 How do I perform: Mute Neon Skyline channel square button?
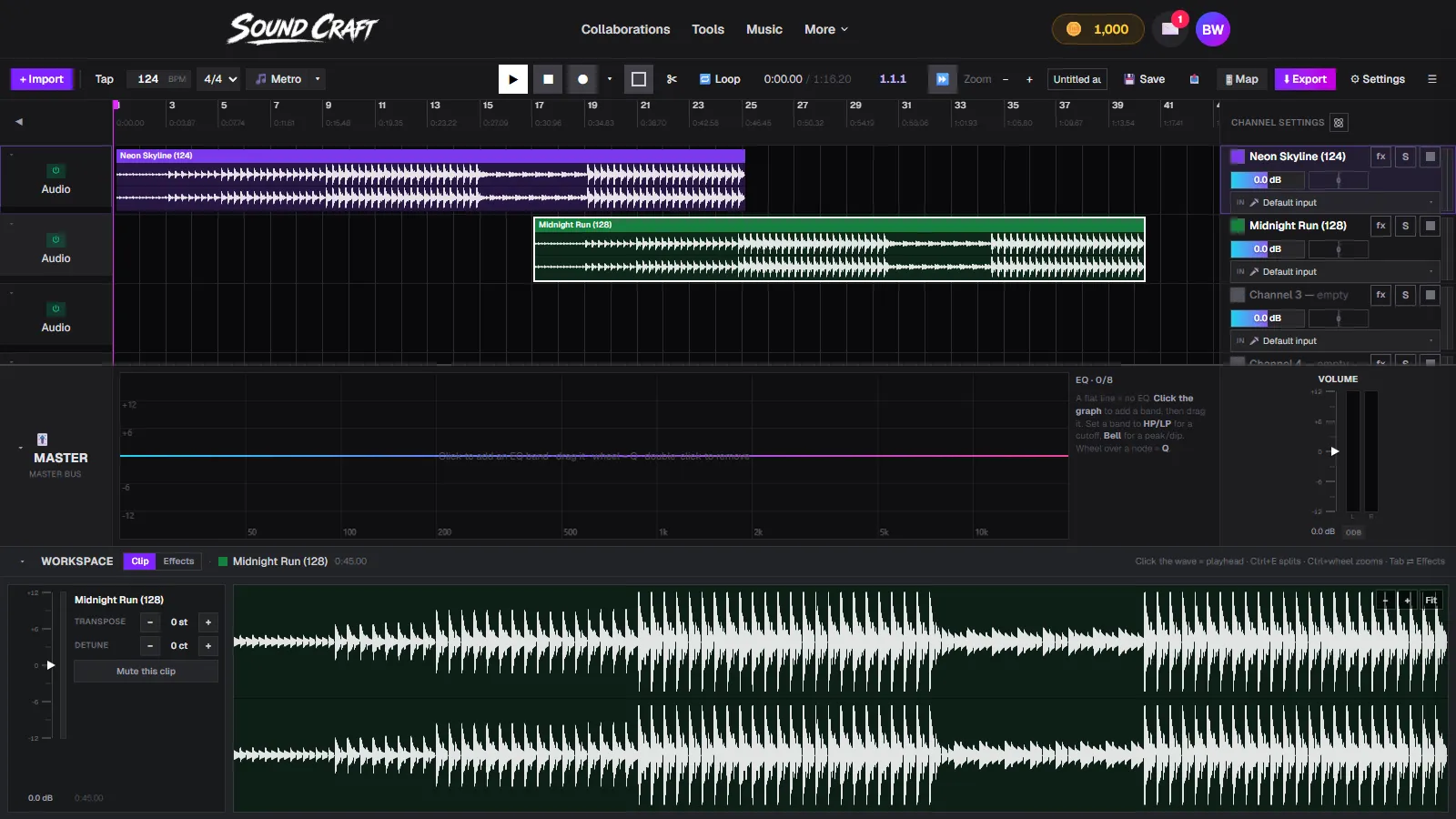coord(1431,157)
